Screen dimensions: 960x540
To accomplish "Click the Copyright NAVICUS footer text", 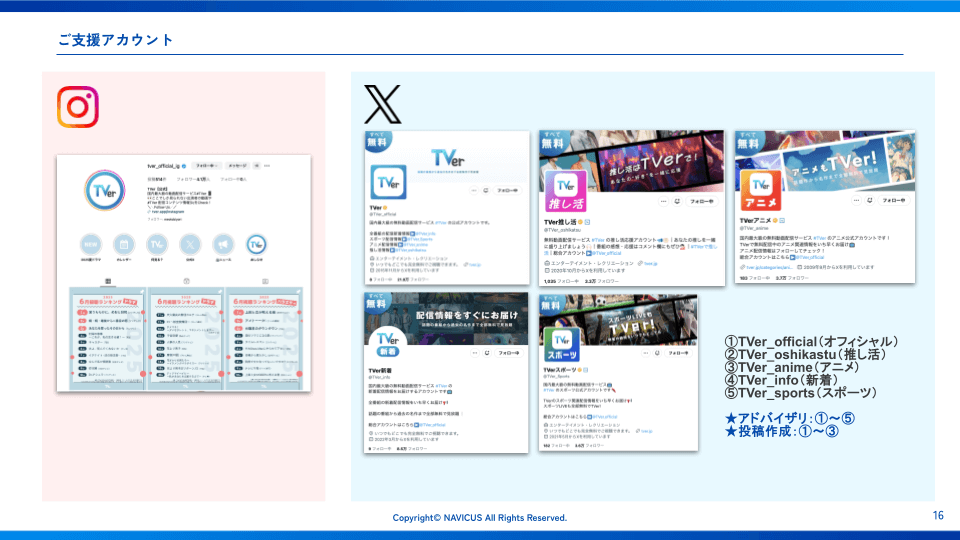I will (x=479, y=518).
